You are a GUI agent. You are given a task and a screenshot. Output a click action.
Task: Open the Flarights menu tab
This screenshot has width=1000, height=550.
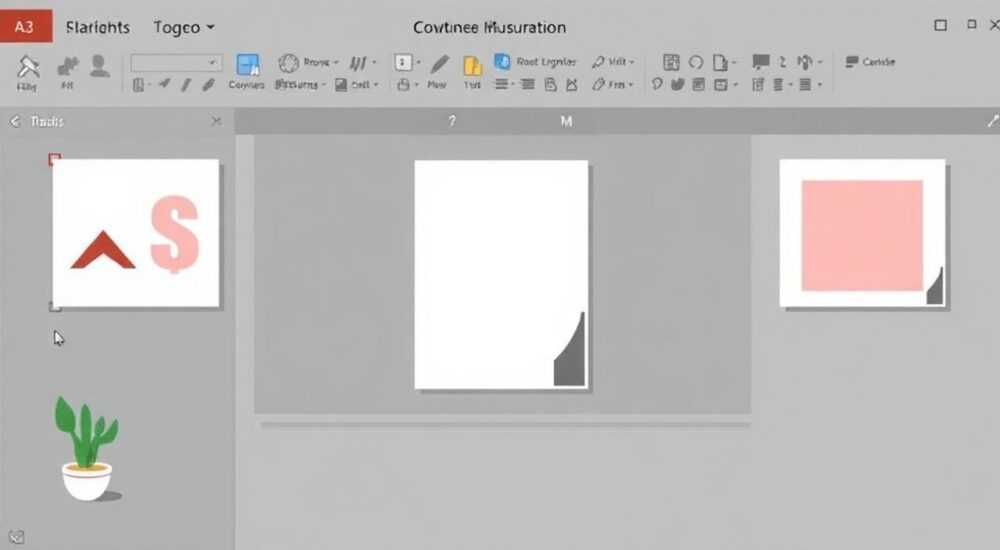click(98, 27)
